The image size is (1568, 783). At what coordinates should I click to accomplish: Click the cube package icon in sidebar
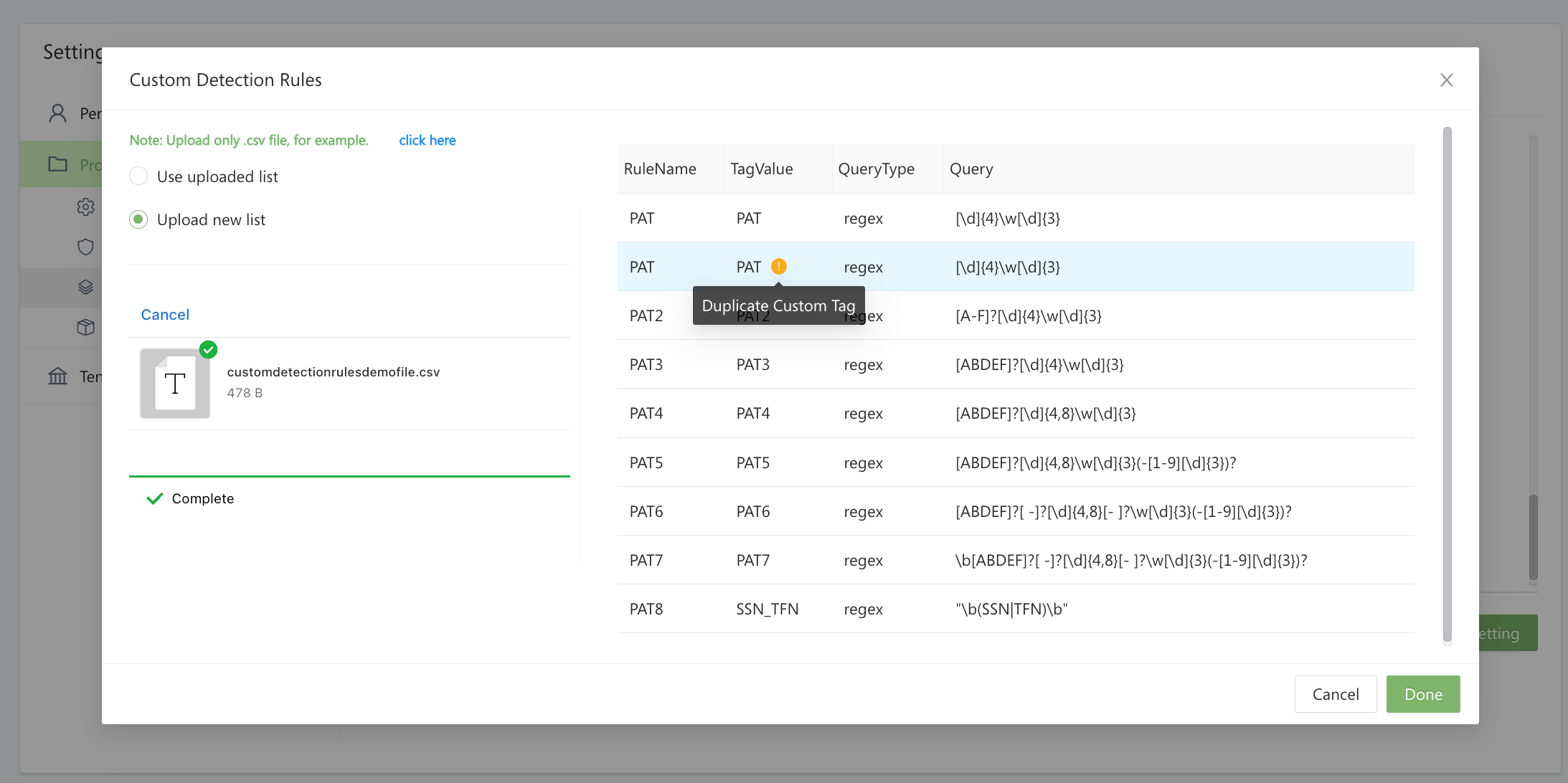click(x=85, y=328)
